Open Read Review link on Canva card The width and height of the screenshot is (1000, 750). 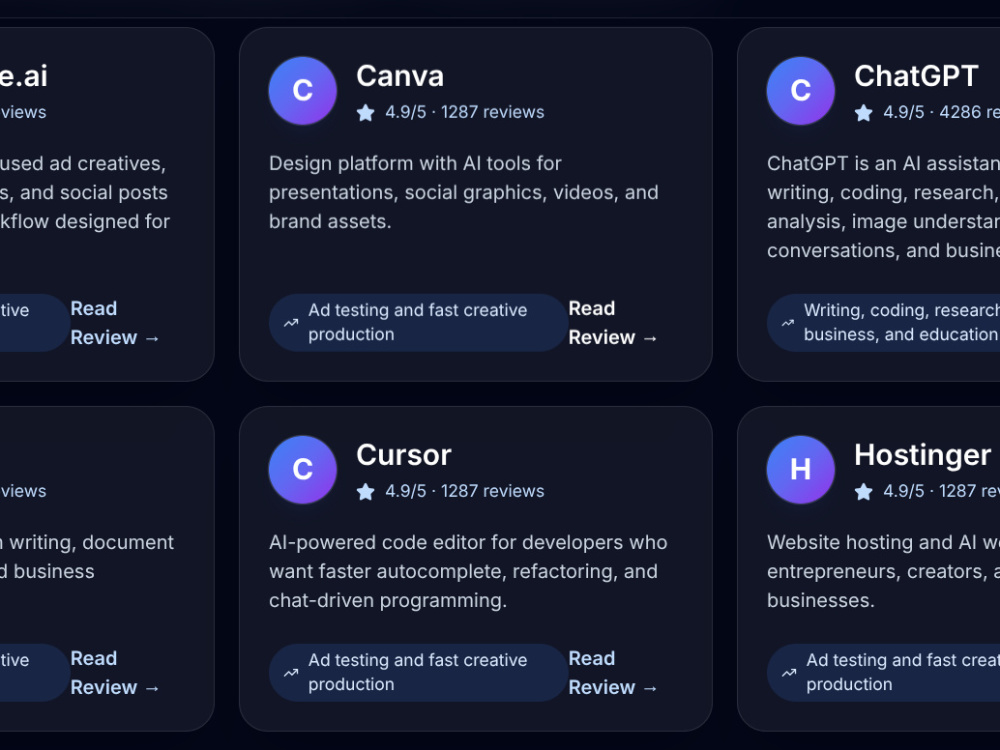pos(612,323)
